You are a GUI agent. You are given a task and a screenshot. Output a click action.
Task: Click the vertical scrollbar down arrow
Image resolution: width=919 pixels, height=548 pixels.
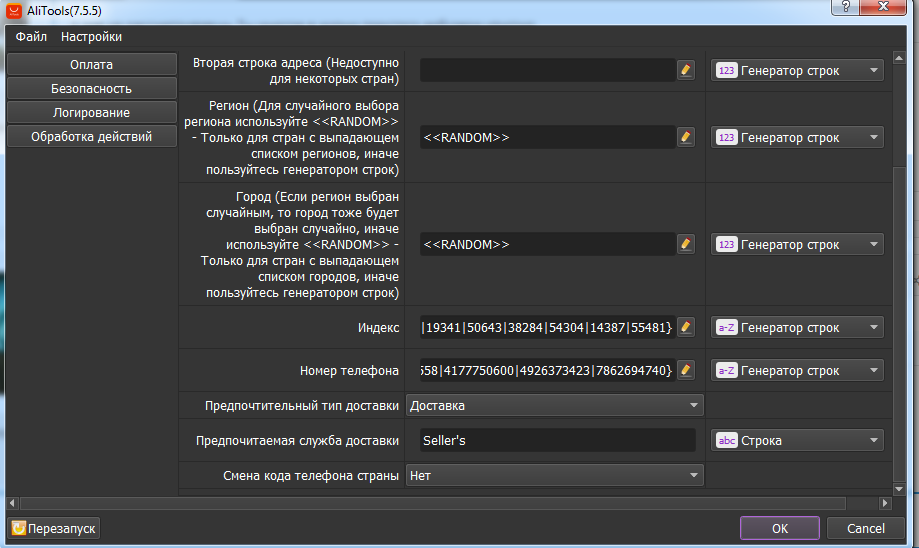898,489
